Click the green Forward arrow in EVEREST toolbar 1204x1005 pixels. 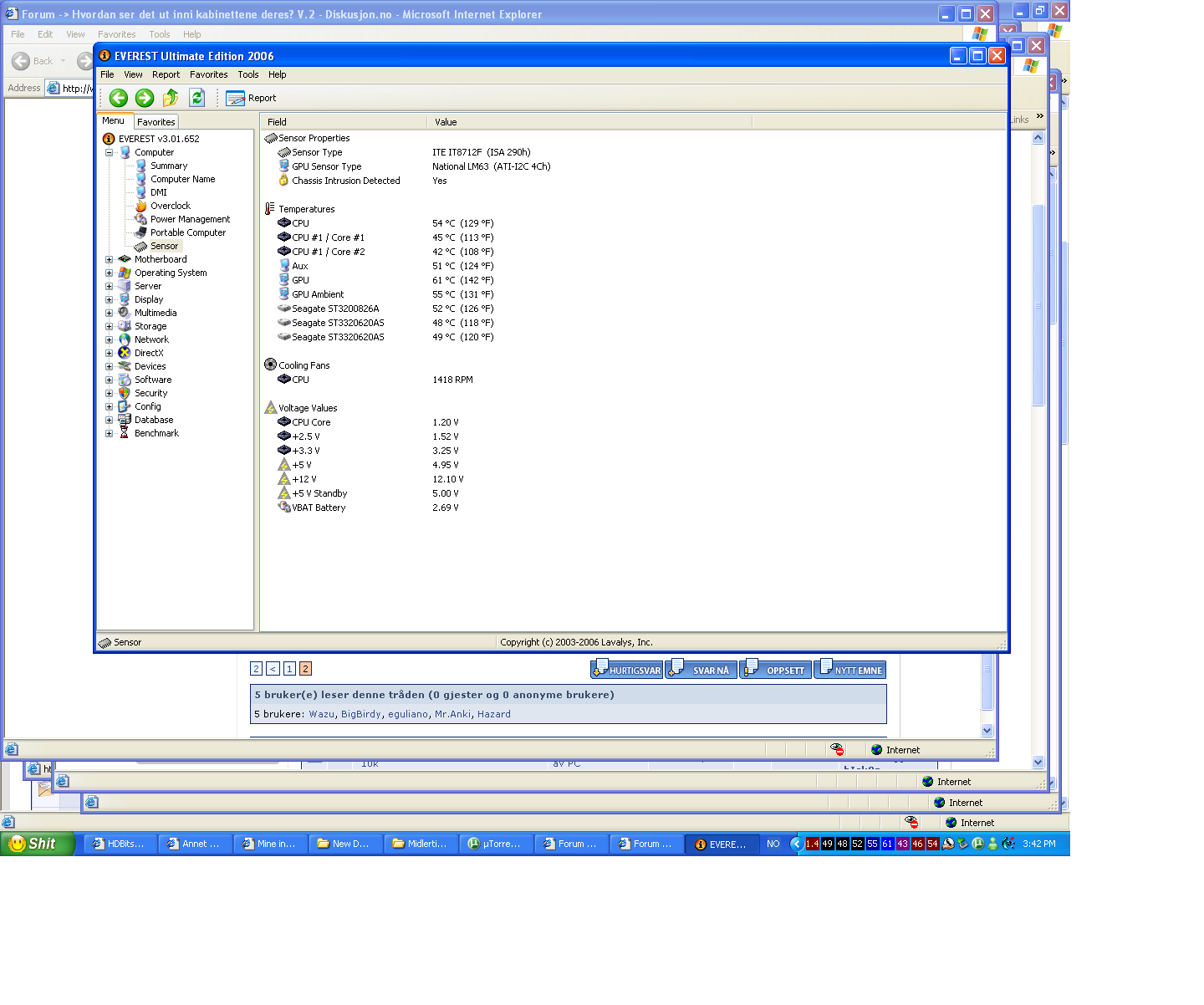tap(145, 98)
